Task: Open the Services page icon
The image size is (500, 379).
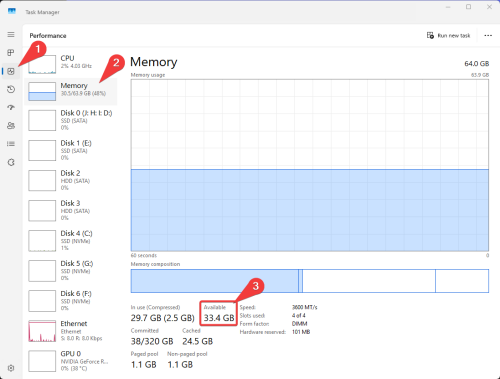Action: click(11, 162)
